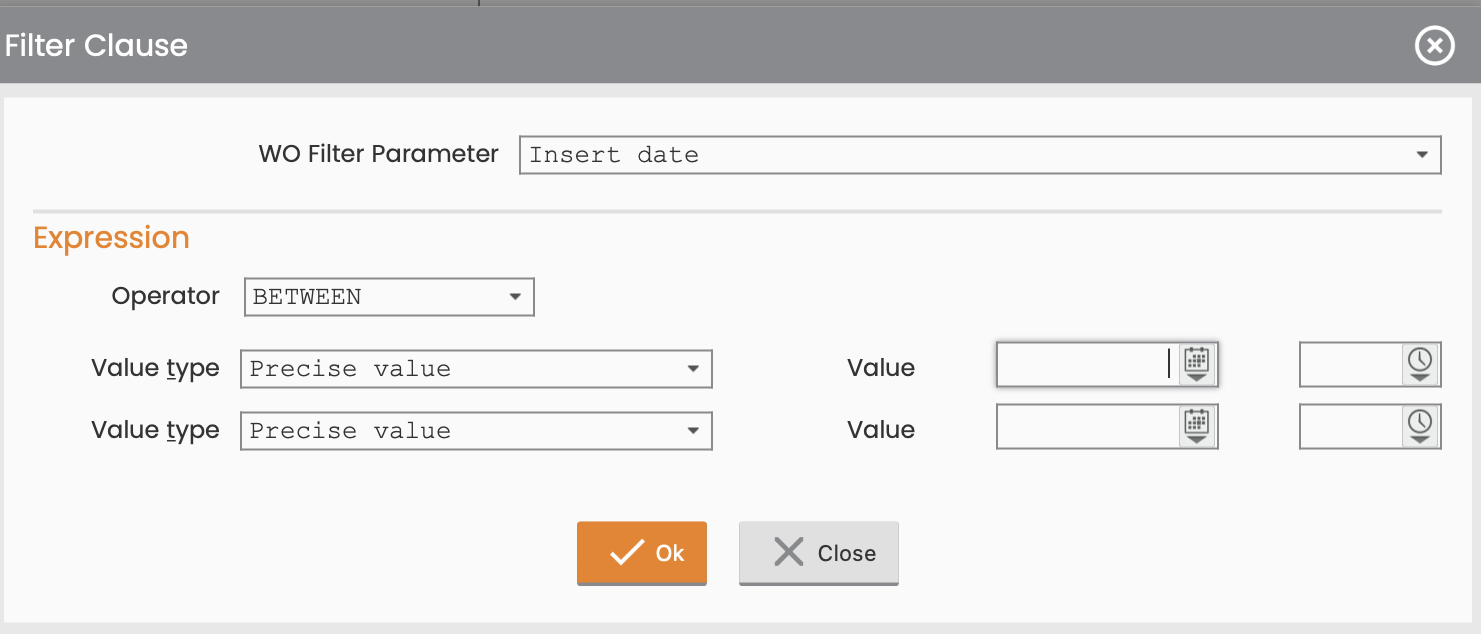Click the grey Close button
The width and height of the screenshot is (1481, 634).
[x=819, y=553]
